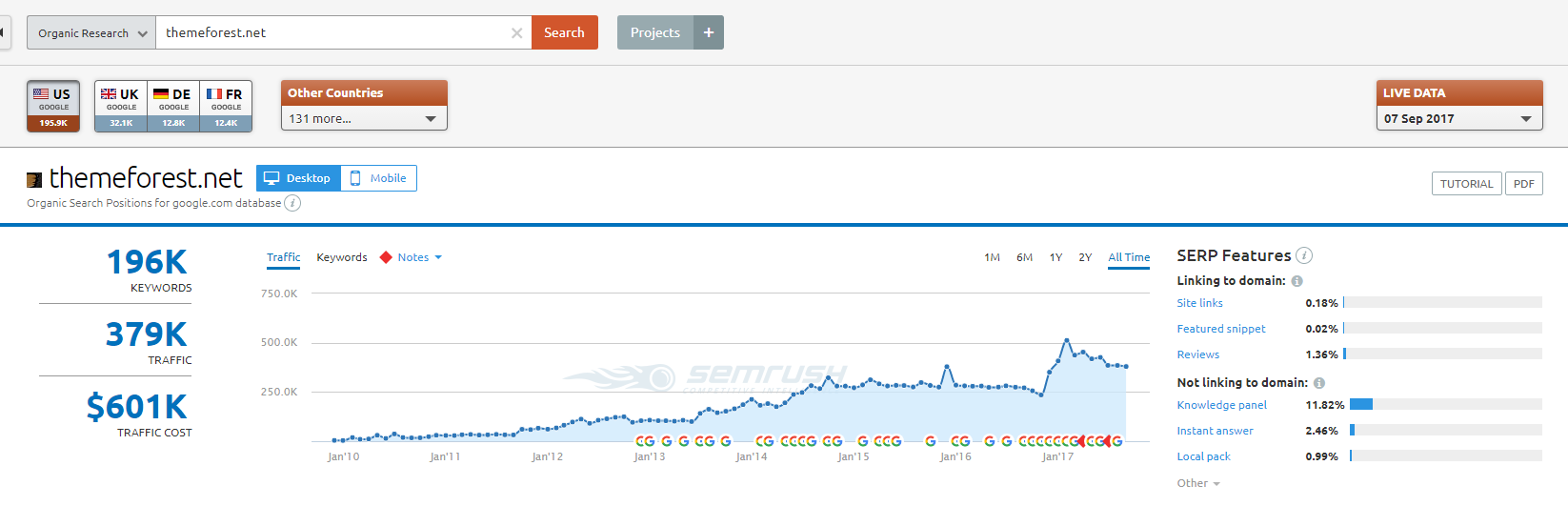1568x506 pixels.
Task: Set chart range to 1Y
Action: pos(1055,257)
